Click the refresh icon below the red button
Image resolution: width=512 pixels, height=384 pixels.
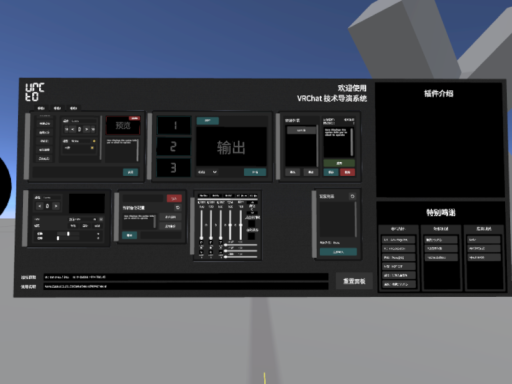coord(178,207)
